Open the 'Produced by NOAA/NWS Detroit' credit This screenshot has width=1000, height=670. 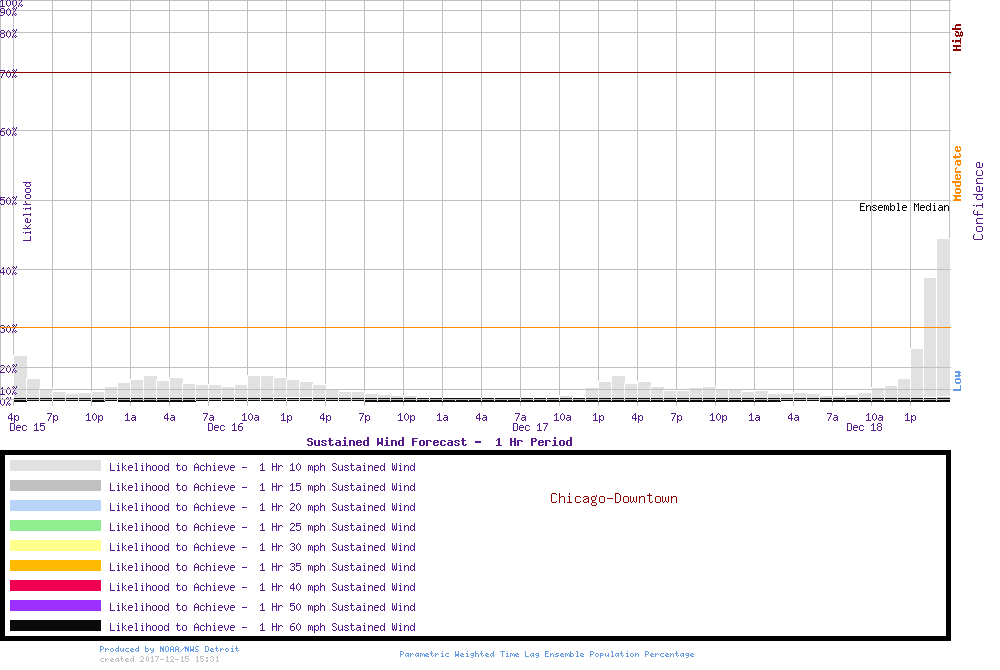pos(169,649)
